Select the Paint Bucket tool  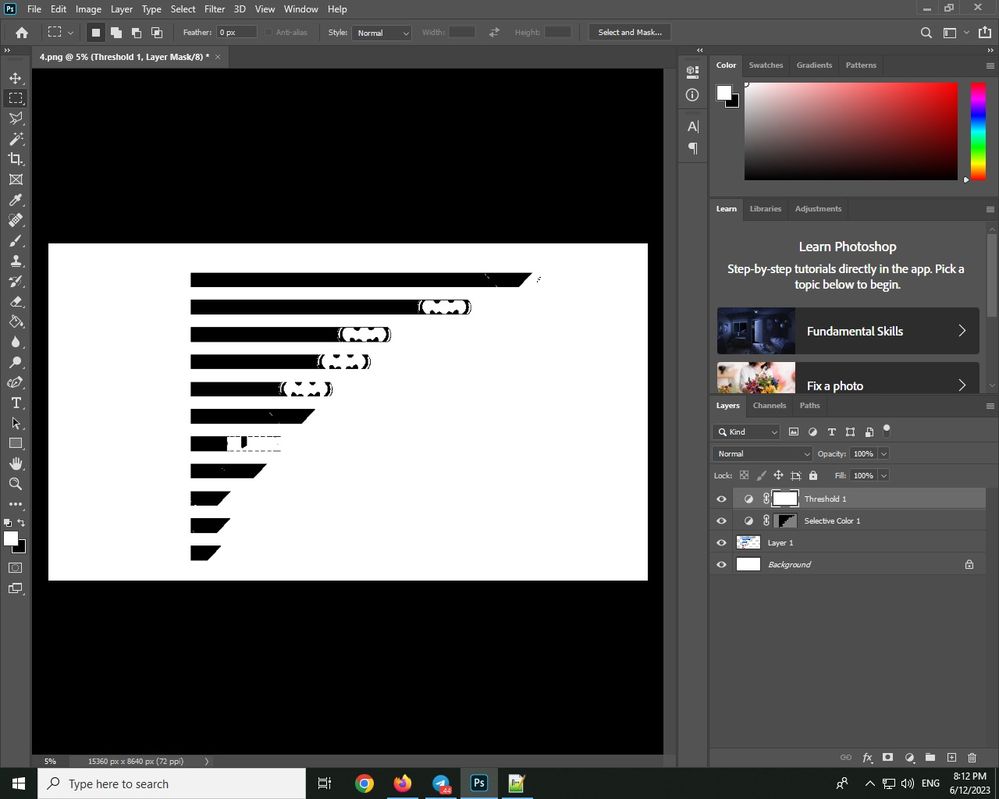(15, 322)
